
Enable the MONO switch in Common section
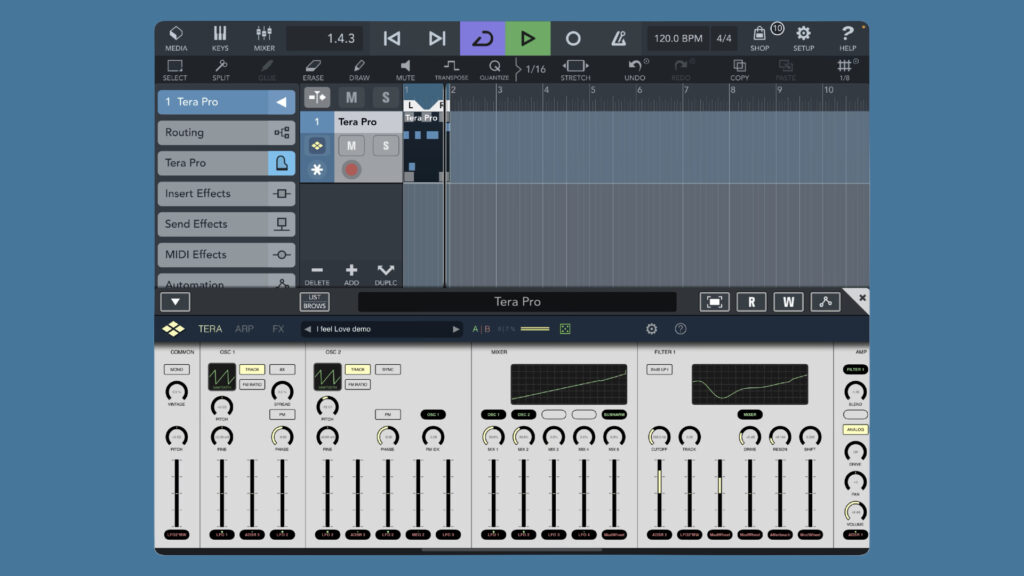click(x=176, y=369)
